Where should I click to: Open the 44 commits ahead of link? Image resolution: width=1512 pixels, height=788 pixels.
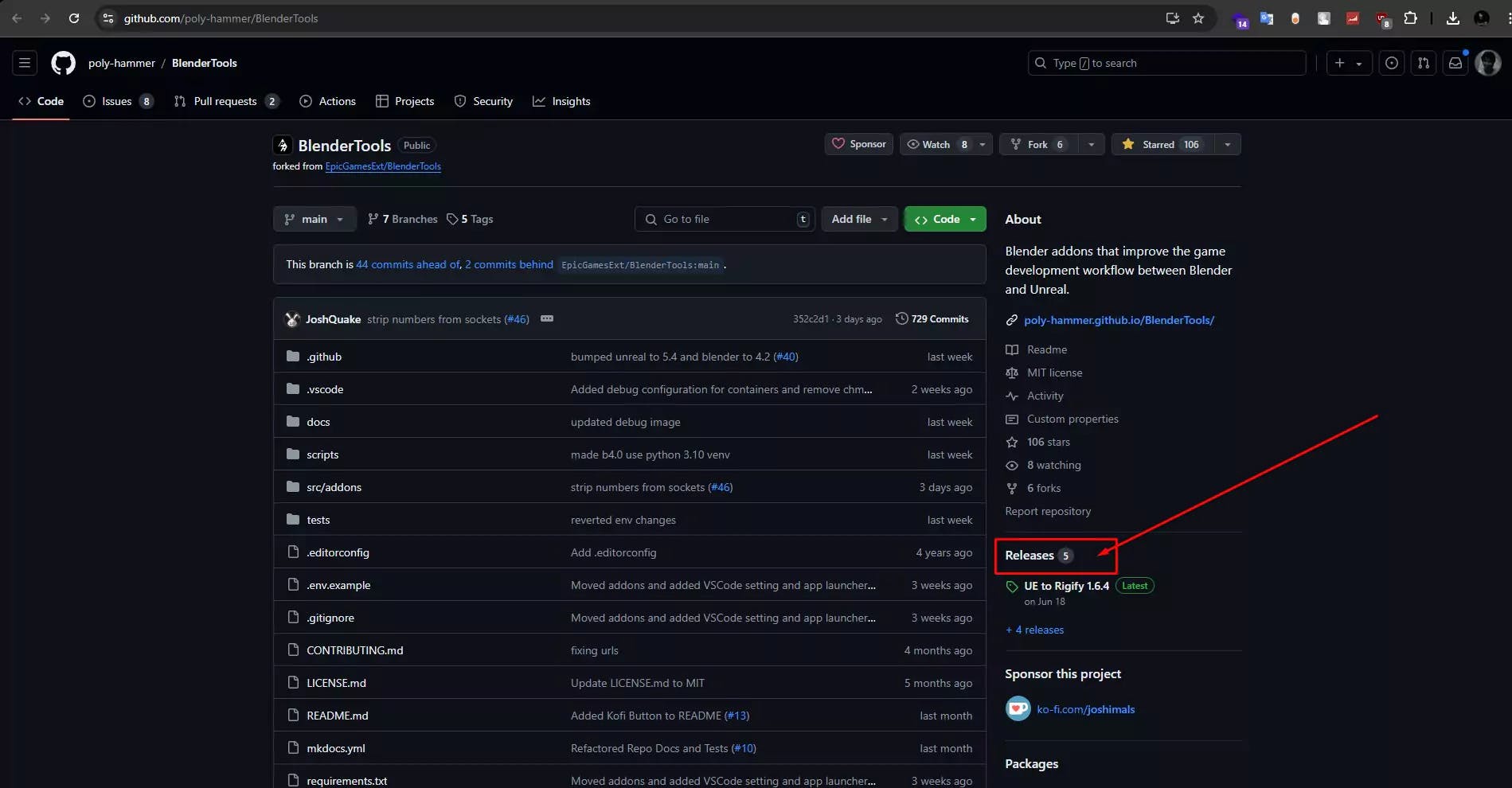(x=408, y=264)
